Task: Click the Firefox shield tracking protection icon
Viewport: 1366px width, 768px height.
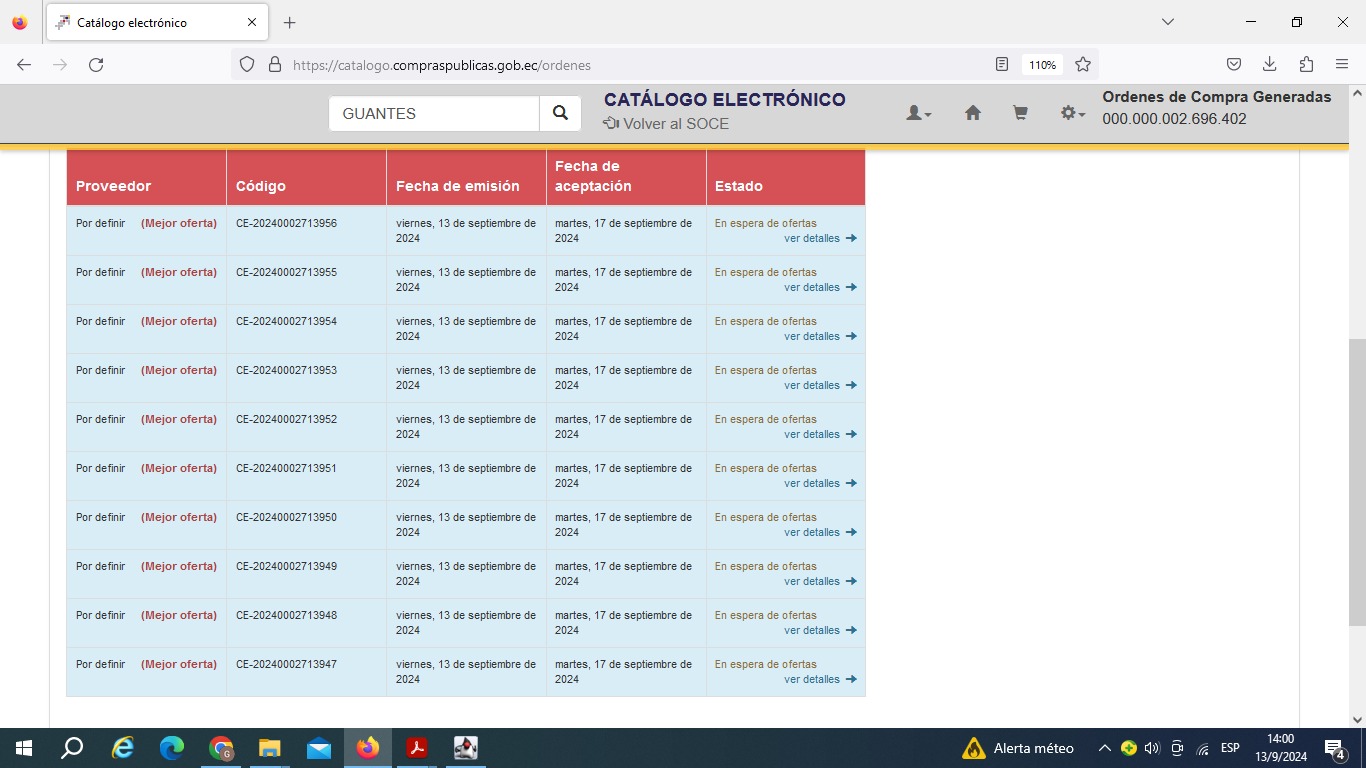Action: point(247,65)
